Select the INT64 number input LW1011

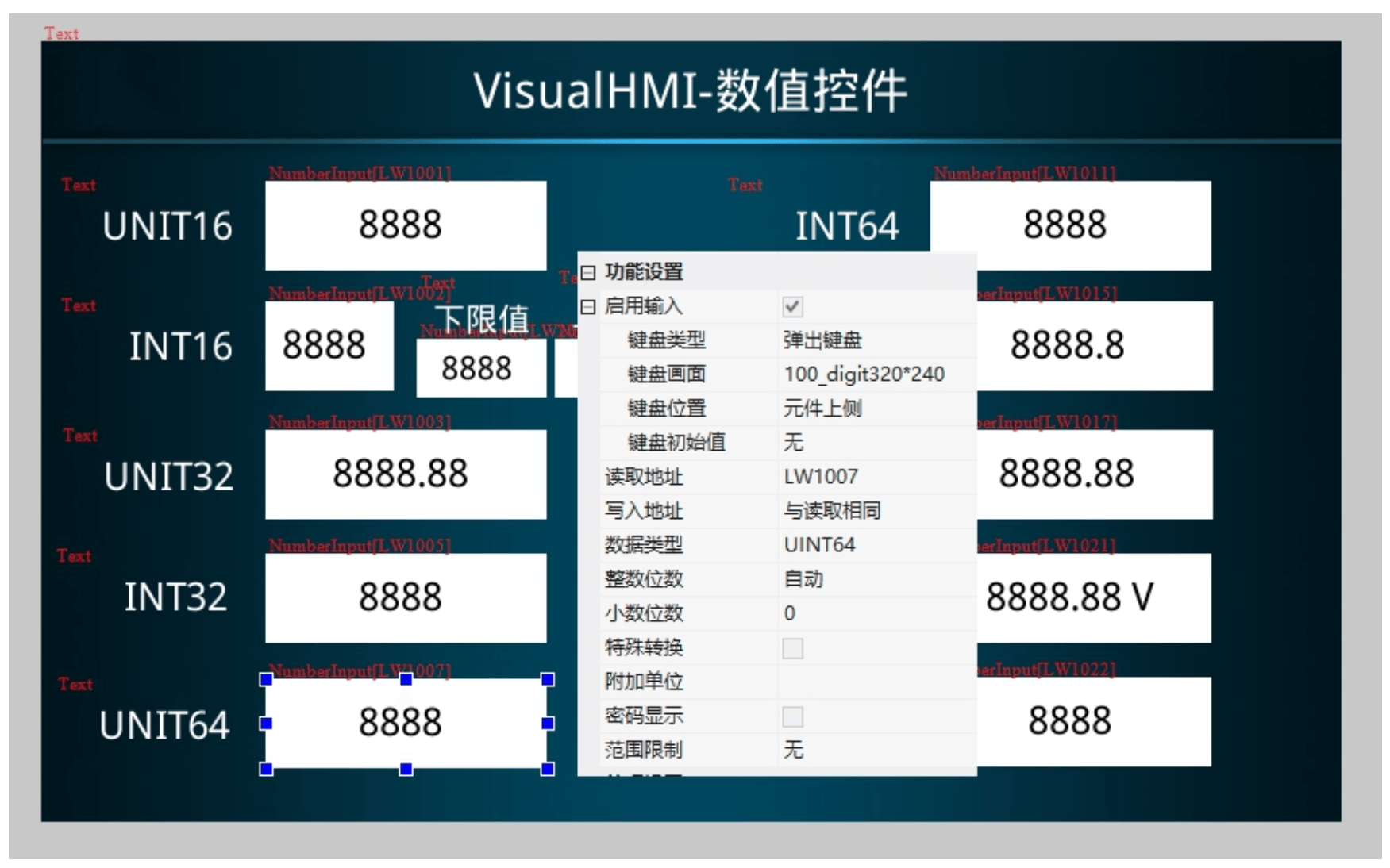pyautogui.click(x=1069, y=225)
